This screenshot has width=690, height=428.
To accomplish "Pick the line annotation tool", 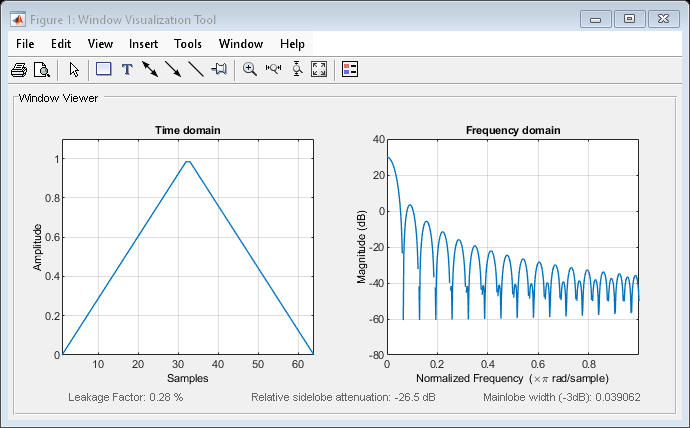I will (196, 70).
